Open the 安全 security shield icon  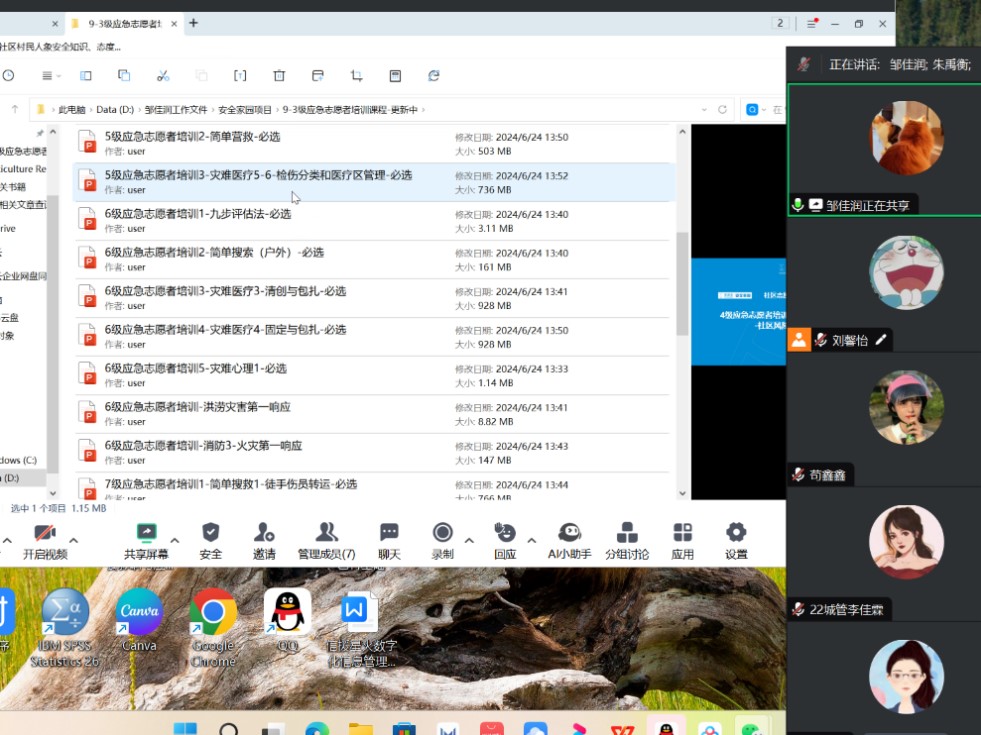pyautogui.click(x=210, y=533)
